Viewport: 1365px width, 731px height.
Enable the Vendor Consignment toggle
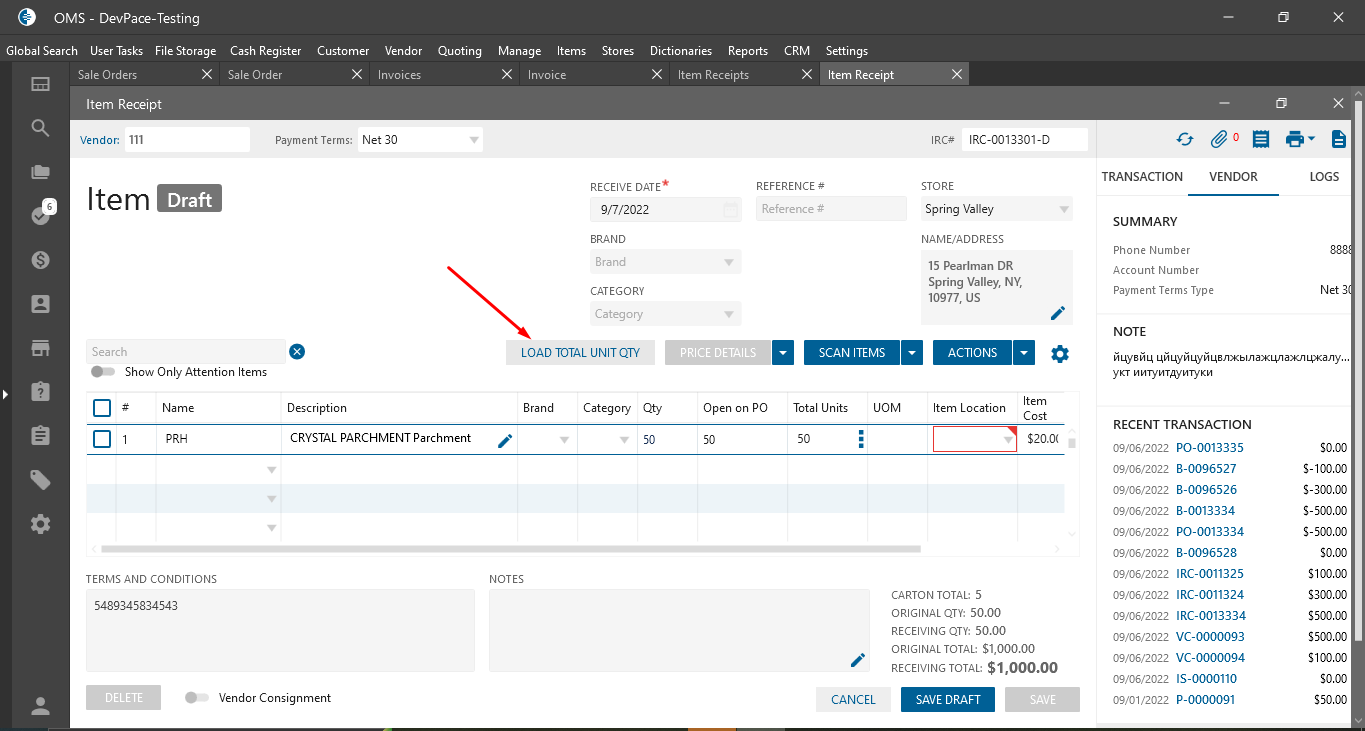197,698
